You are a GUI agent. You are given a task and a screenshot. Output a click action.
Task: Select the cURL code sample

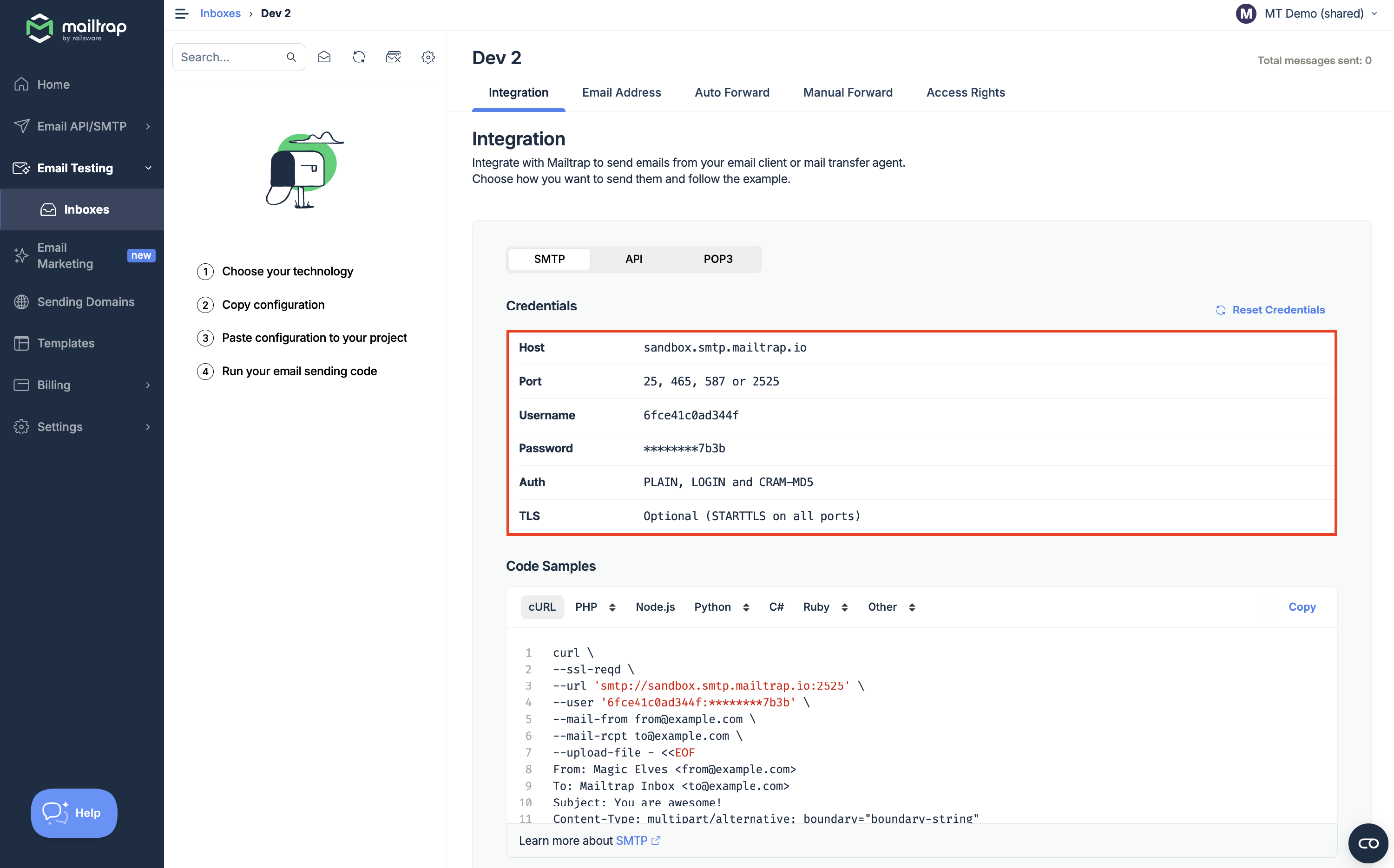point(542,607)
